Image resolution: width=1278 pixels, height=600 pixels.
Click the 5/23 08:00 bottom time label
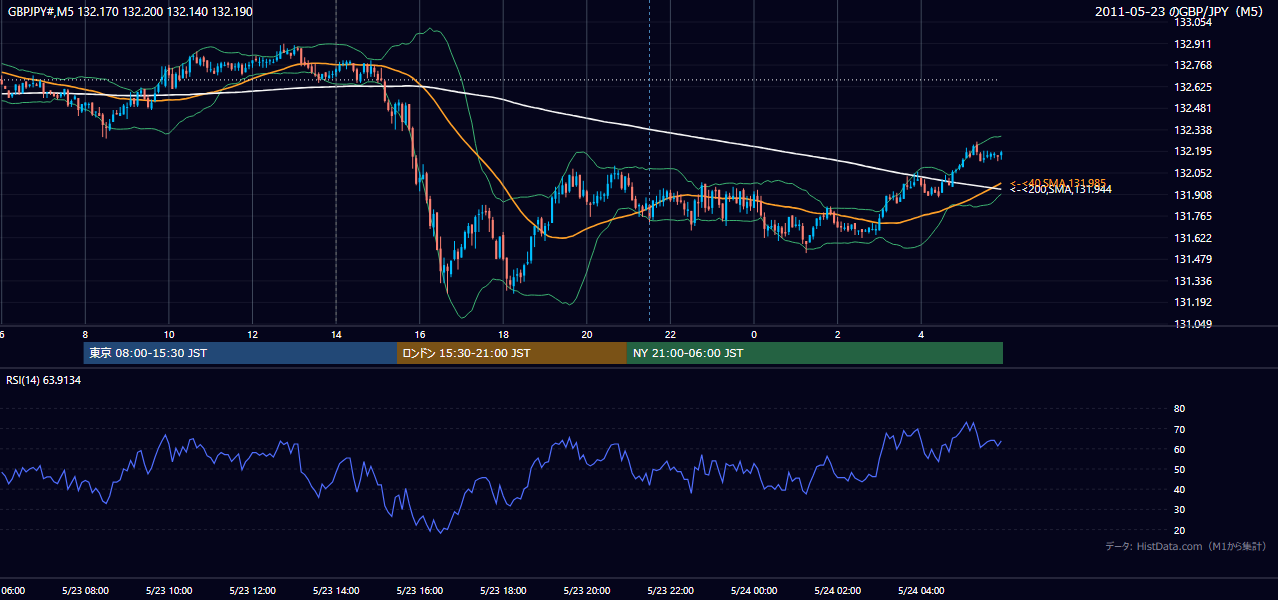point(84,590)
